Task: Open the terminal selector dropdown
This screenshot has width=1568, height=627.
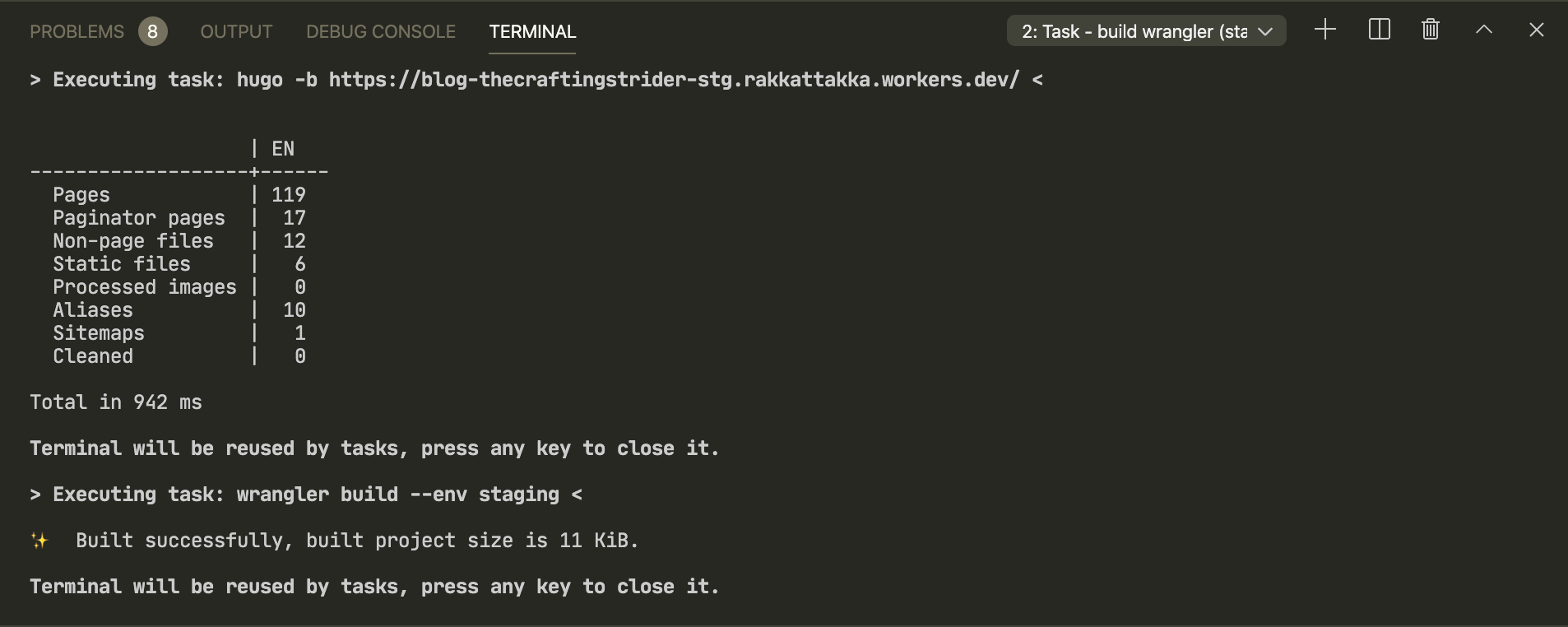Action: tap(1146, 31)
